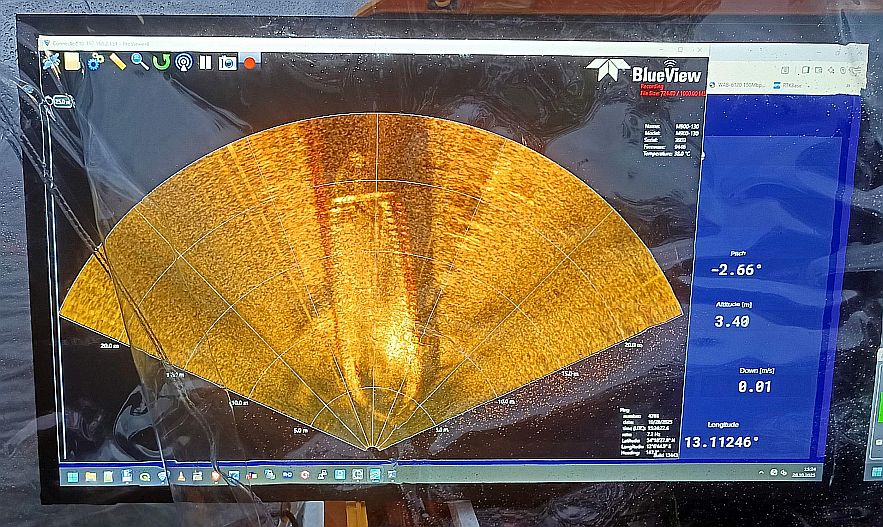Toggle the red record button
Image resolution: width=883 pixels, height=527 pixels.
tap(250, 62)
